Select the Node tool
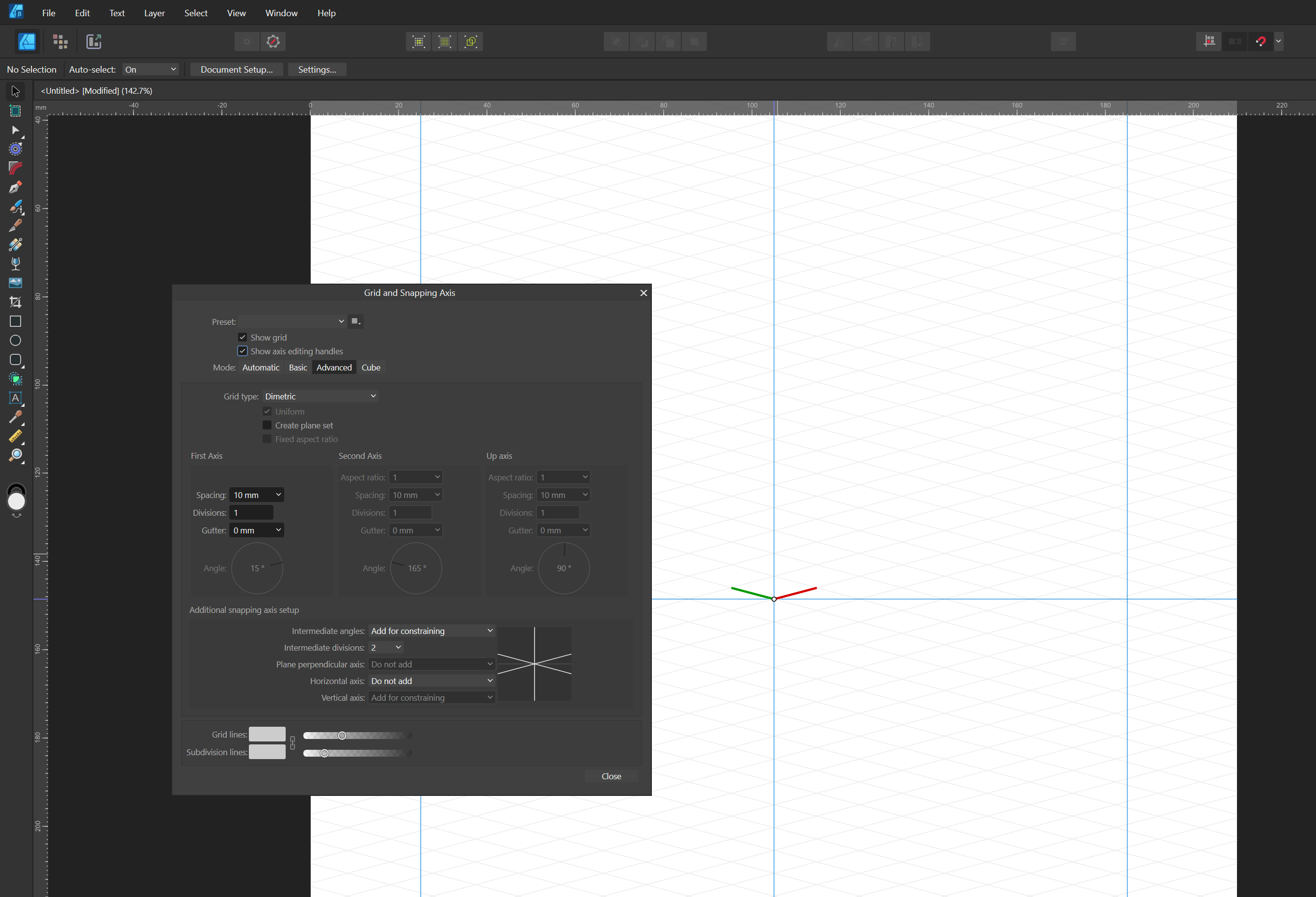Image resolution: width=1316 pixels, height=897 pixels. click(x=15, y=130)
